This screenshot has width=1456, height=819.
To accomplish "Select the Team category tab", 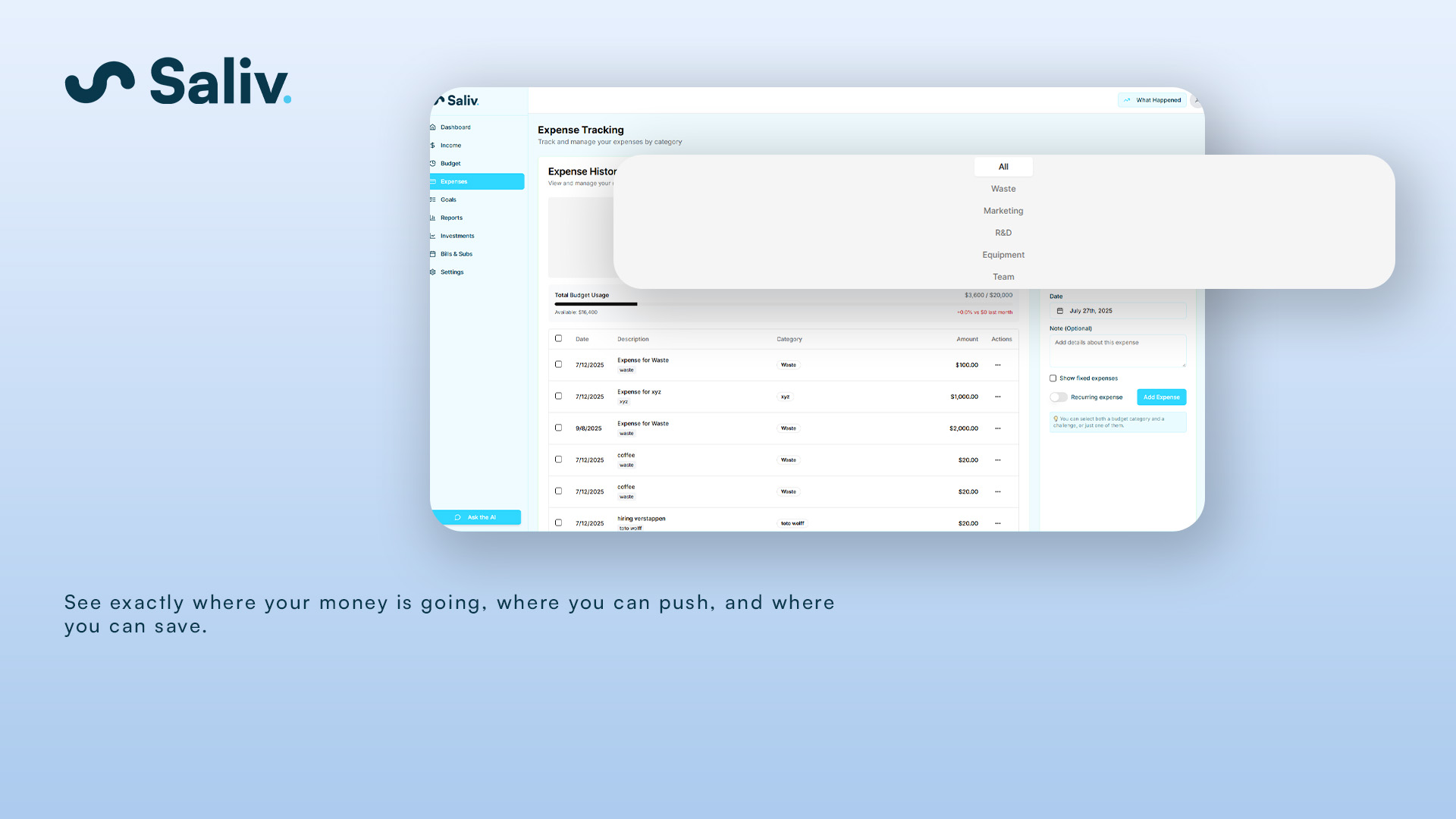I will [x=1003, y=277].
